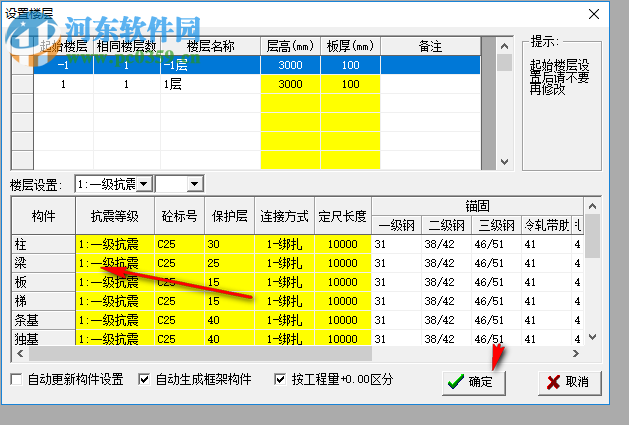The width and height of the screenshot is (629, 425).
Task: Toggle 按工程量+0.00区分 checkbox
Action: pos(280,379)
